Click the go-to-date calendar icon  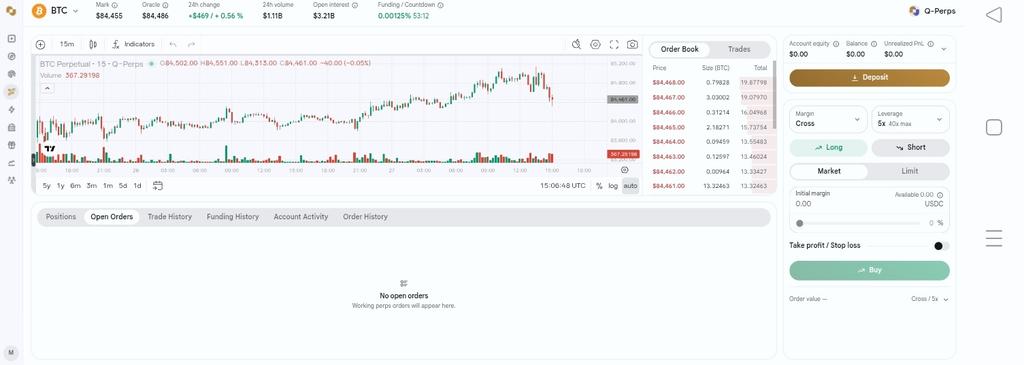[157, 185]
